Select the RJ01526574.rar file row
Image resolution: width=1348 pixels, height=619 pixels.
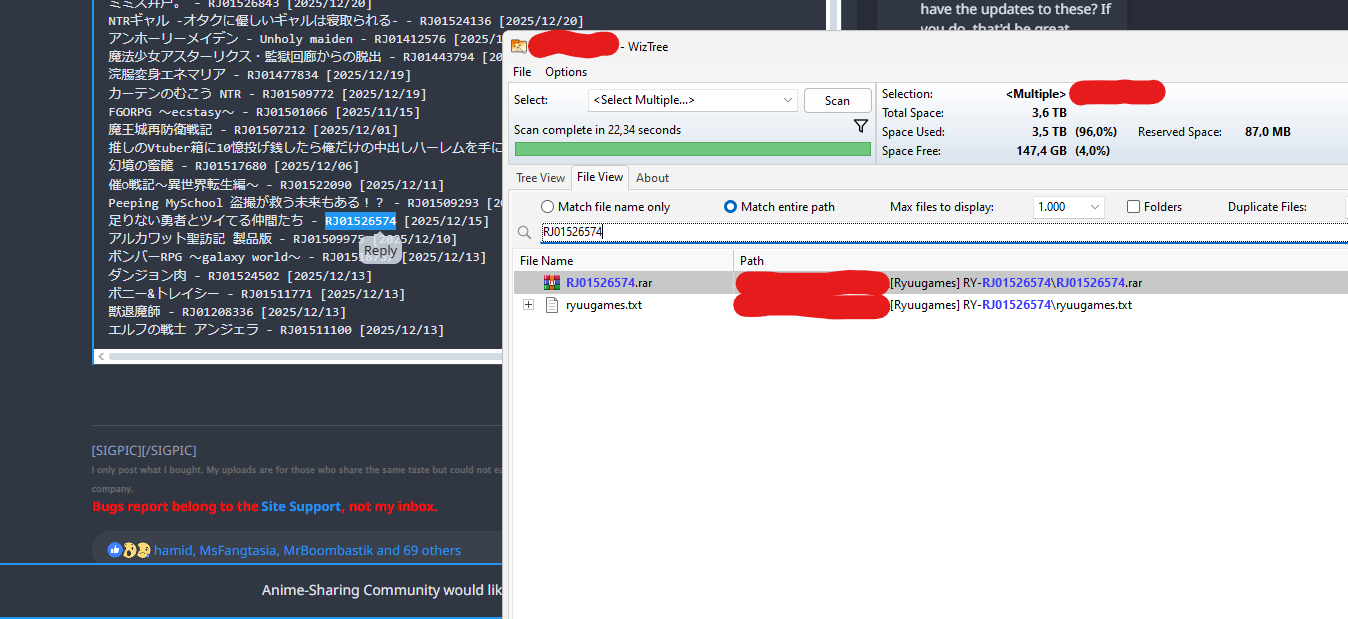pos(931,283)
